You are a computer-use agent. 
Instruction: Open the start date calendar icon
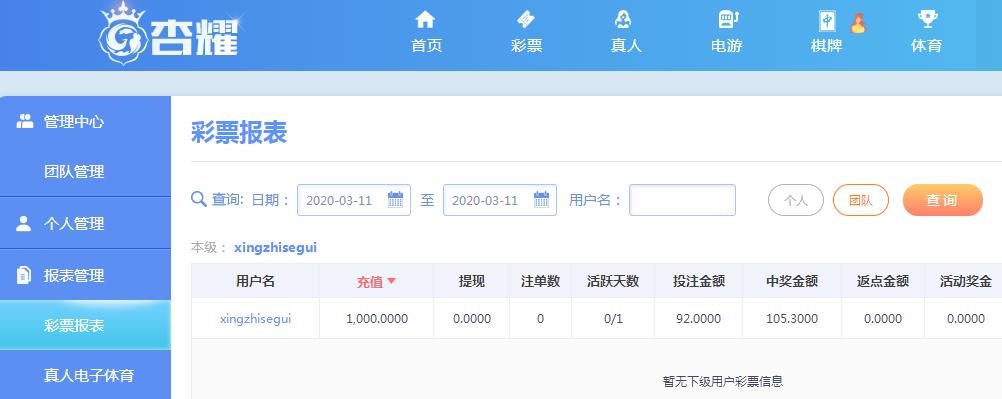(x=396, y=200)
